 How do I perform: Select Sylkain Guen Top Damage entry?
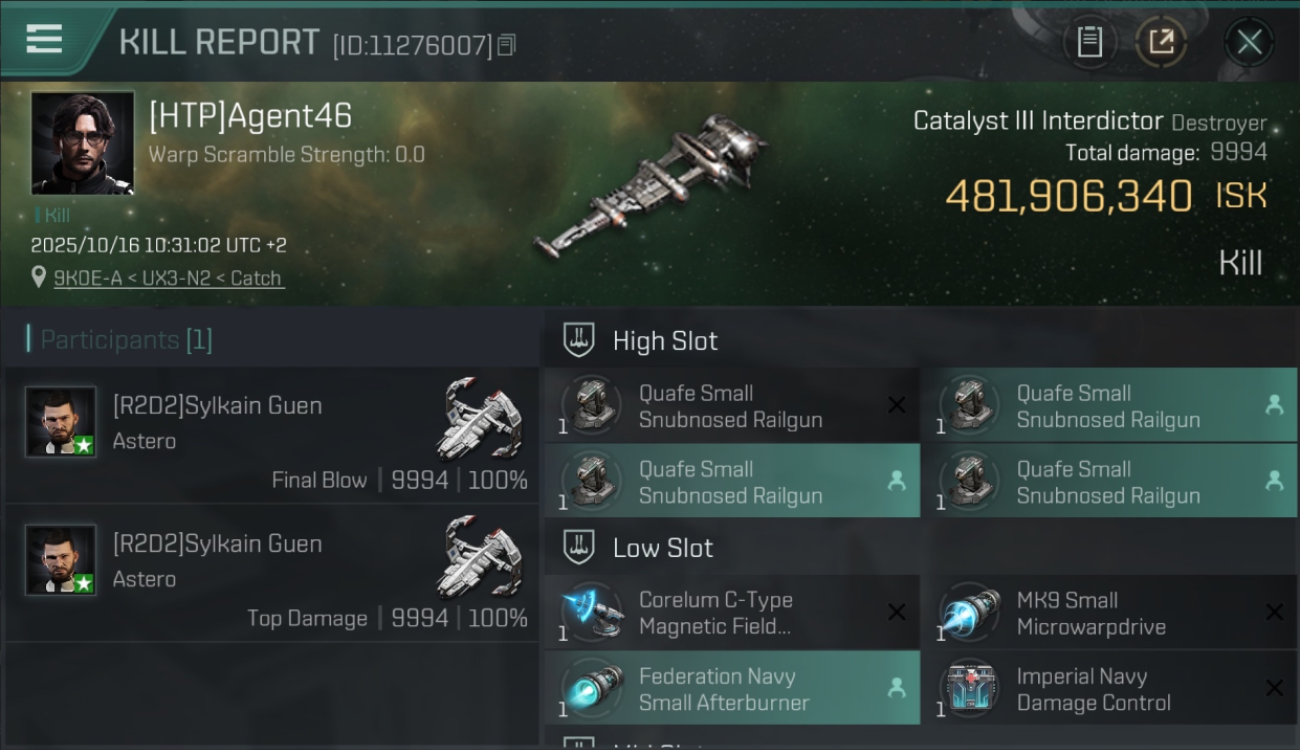[x=273, y=574]
